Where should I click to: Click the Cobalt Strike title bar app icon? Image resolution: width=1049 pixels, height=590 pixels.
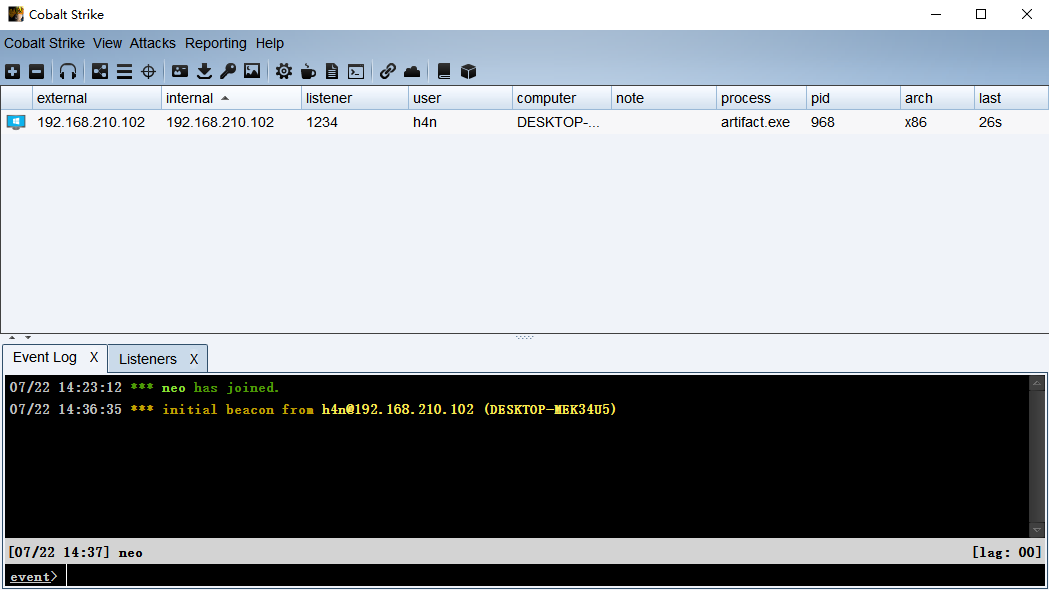(x=15, y=14)
